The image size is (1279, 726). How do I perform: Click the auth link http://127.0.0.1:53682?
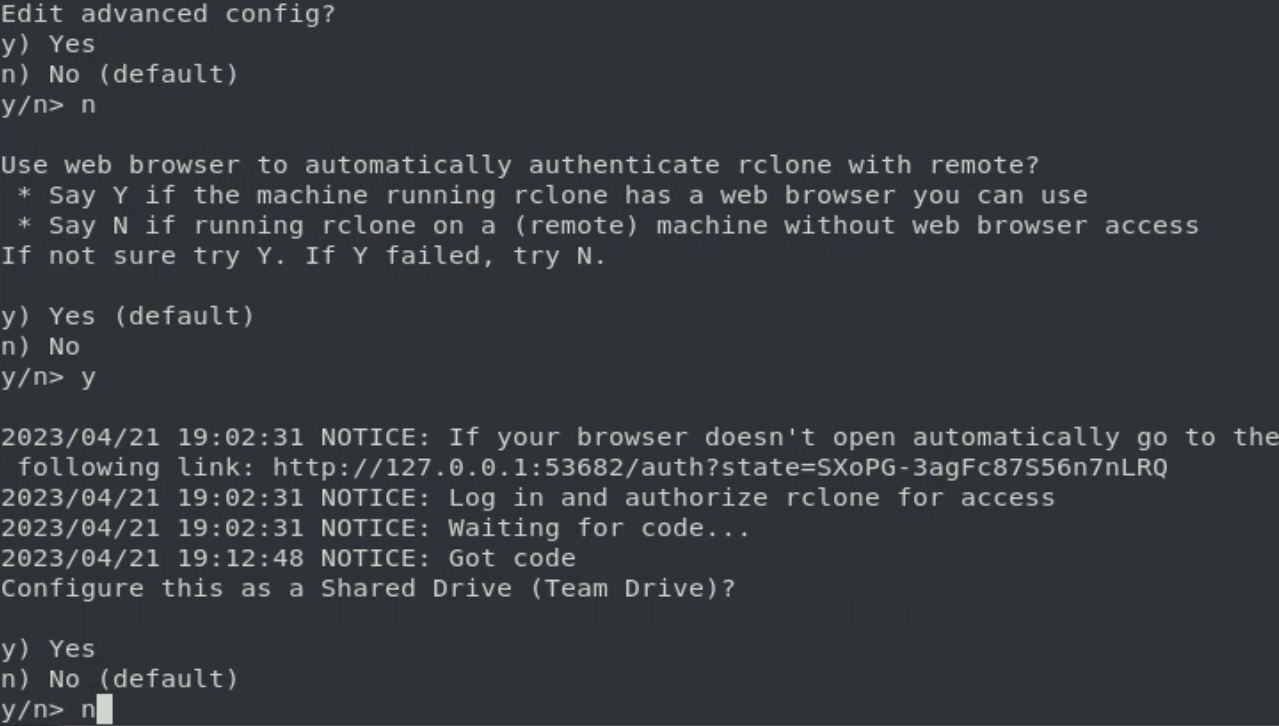point(719,467)
